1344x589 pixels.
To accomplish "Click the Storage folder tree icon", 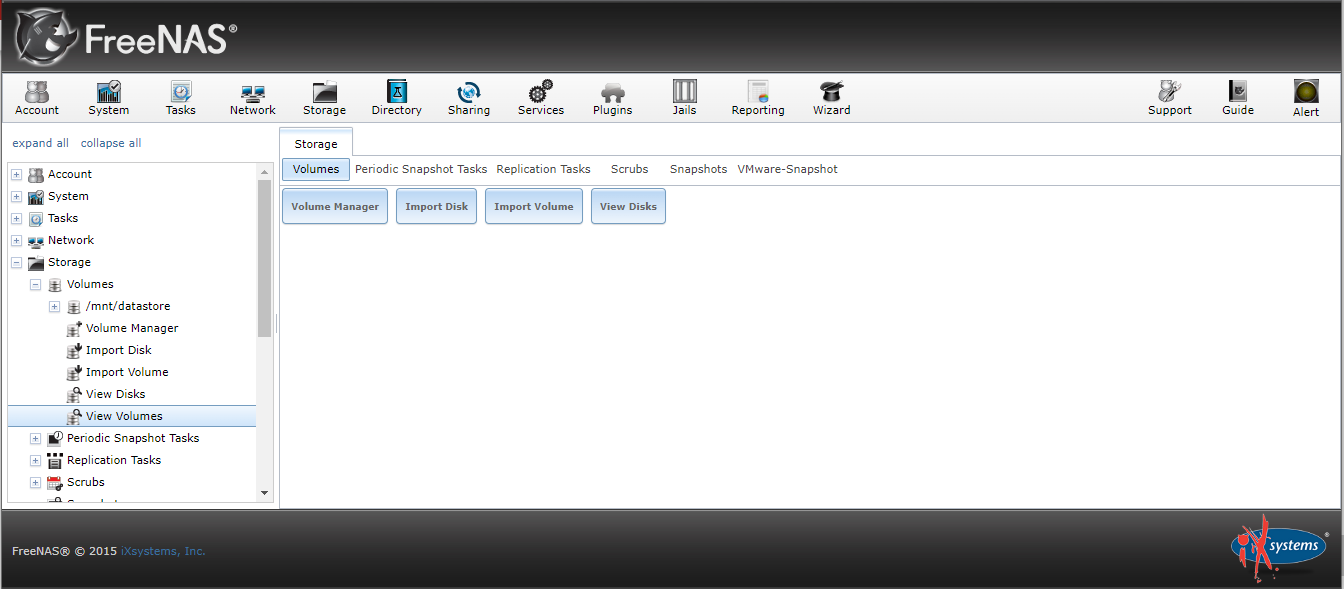I will tap(36, 262).
